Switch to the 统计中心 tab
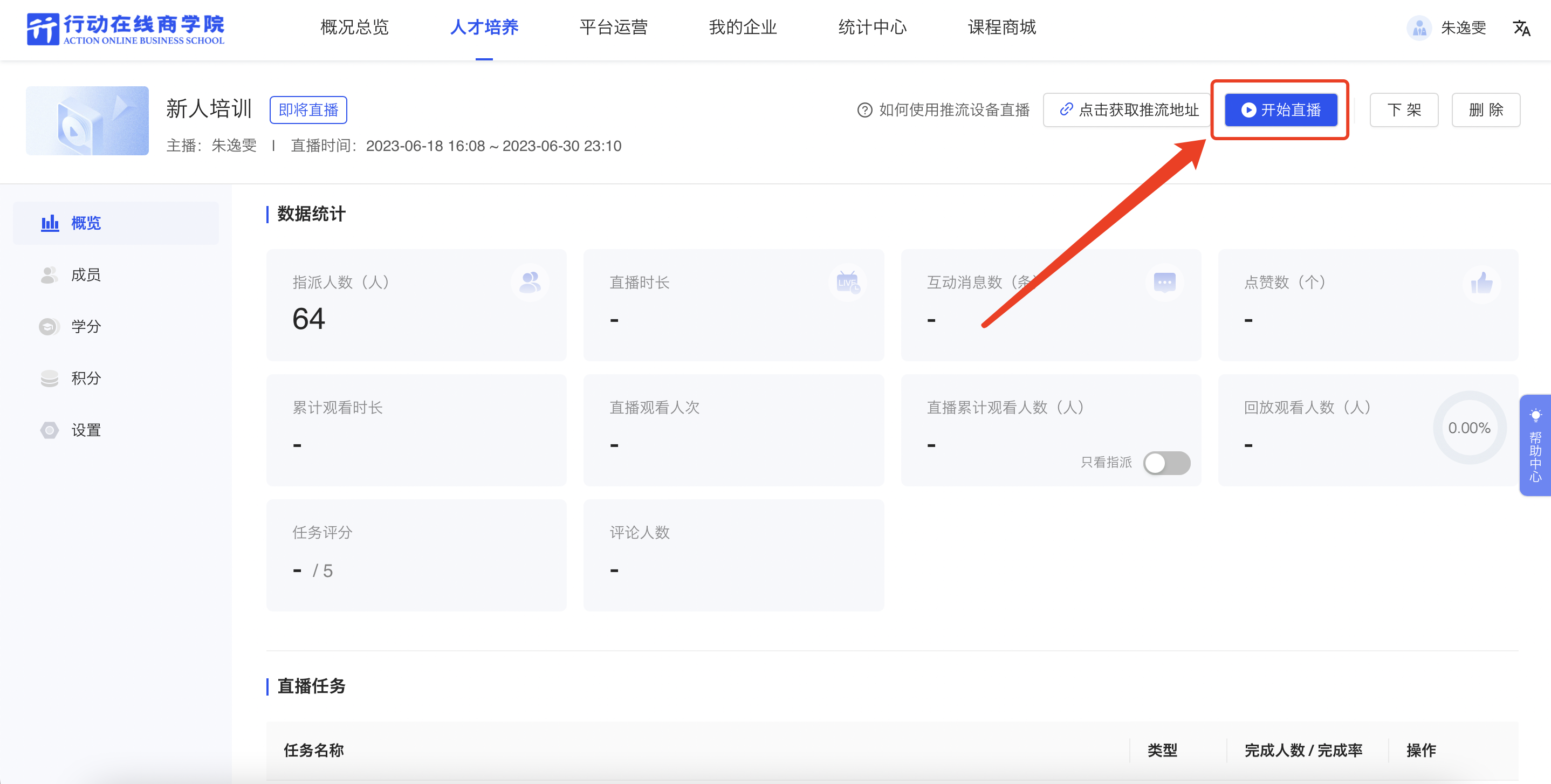Image resolution: width=1551 pixels, height=784 pixels. [x=872, y=27]
